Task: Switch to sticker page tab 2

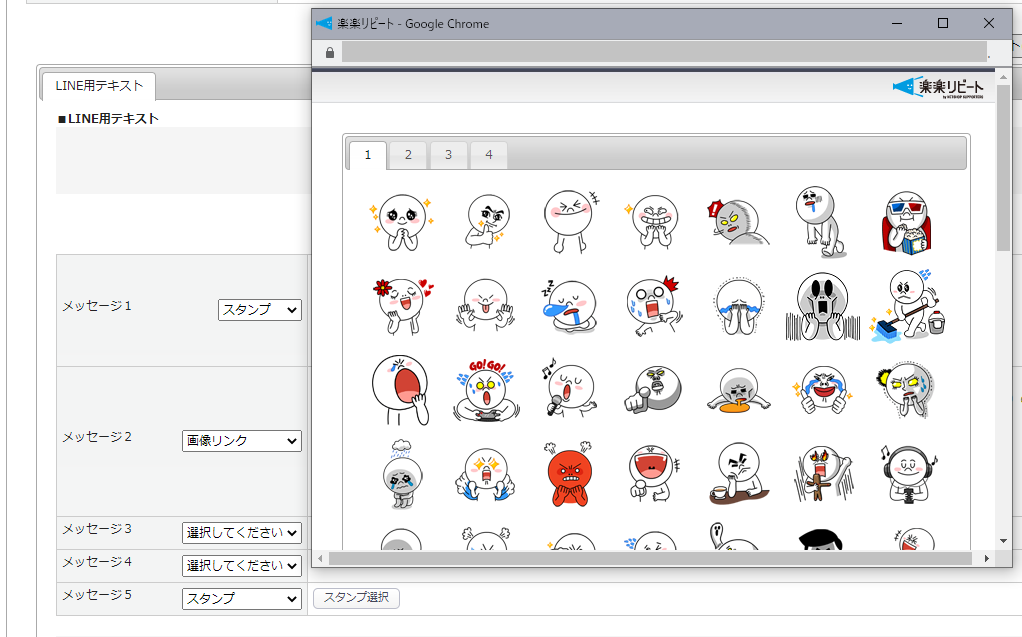Action: point(407,154)
